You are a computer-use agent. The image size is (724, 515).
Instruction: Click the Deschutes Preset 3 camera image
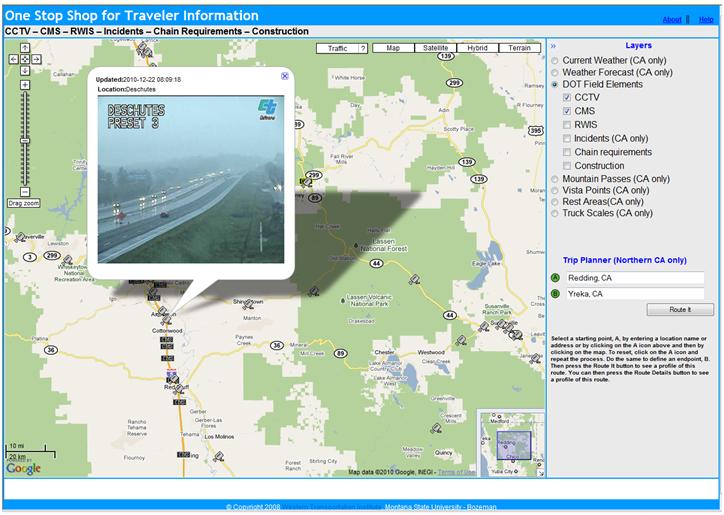[x=191, y=179]
